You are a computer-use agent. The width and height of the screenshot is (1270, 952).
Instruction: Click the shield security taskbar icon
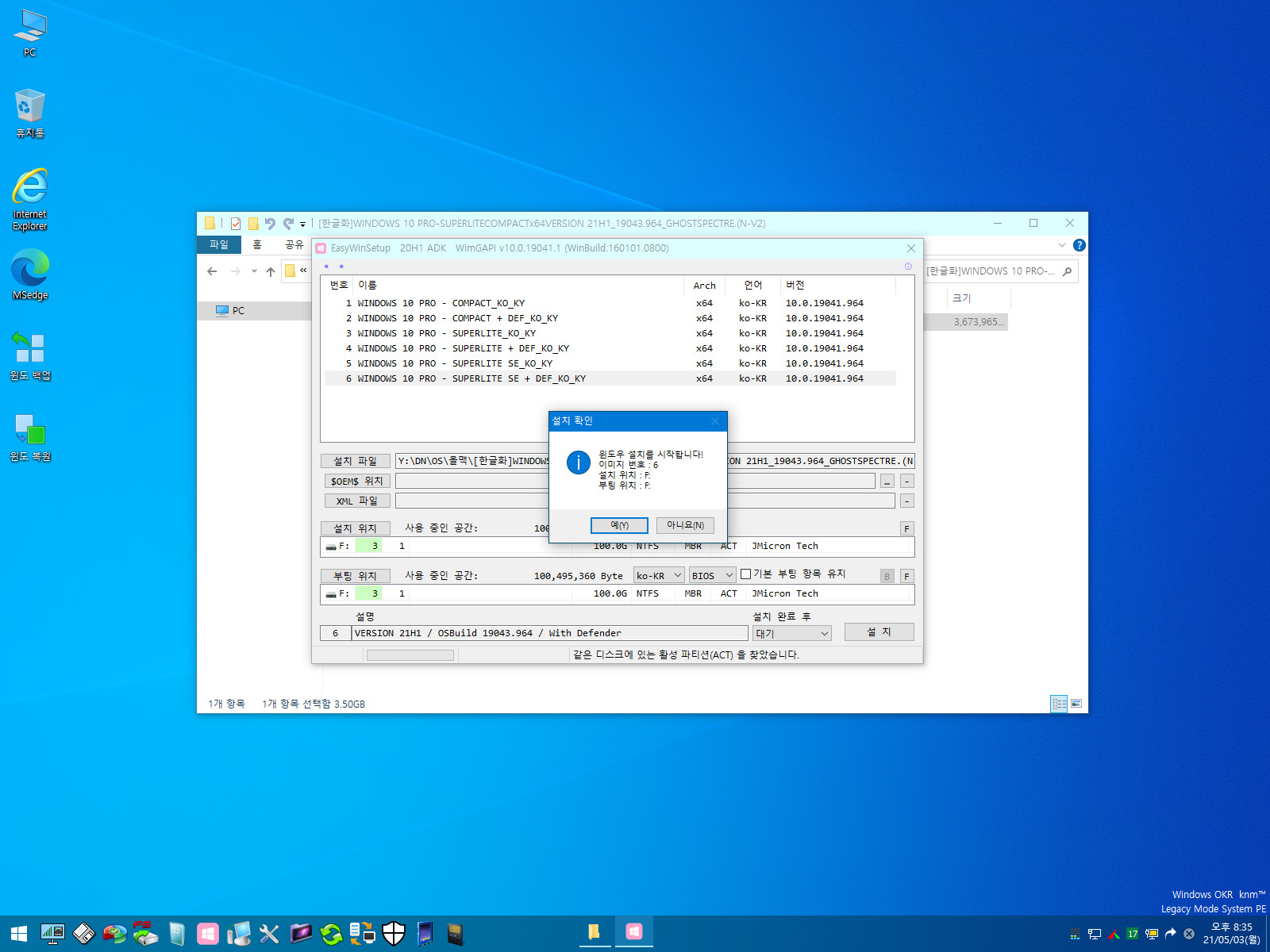(x=394, y=934)
